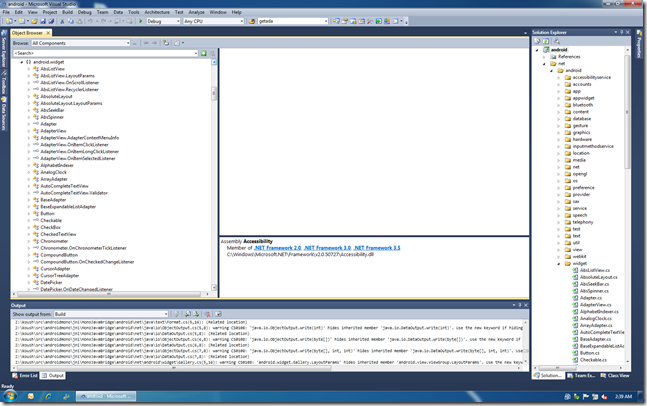Open the .NET Framework 3.0 link
This screenshot has height=406, width=647.
click(x=327, y=248)
